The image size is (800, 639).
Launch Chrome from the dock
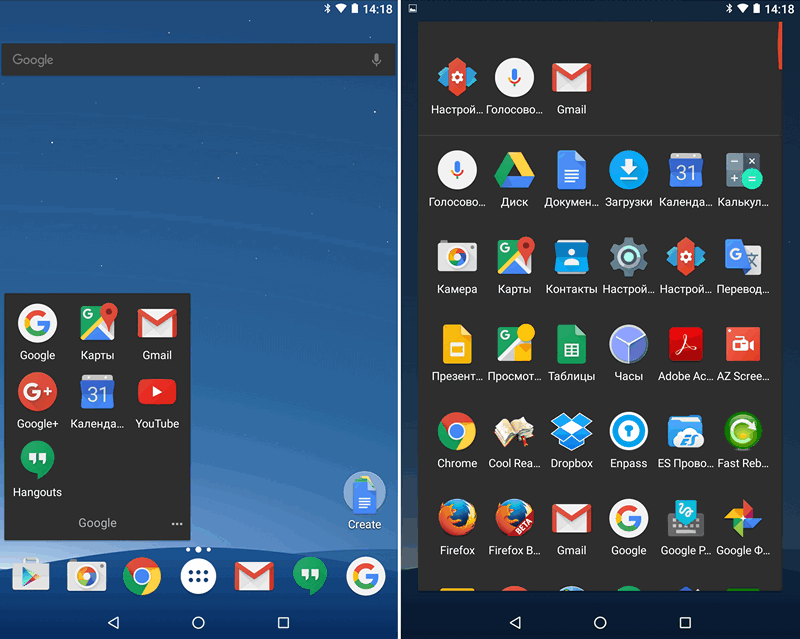[142, 576]
